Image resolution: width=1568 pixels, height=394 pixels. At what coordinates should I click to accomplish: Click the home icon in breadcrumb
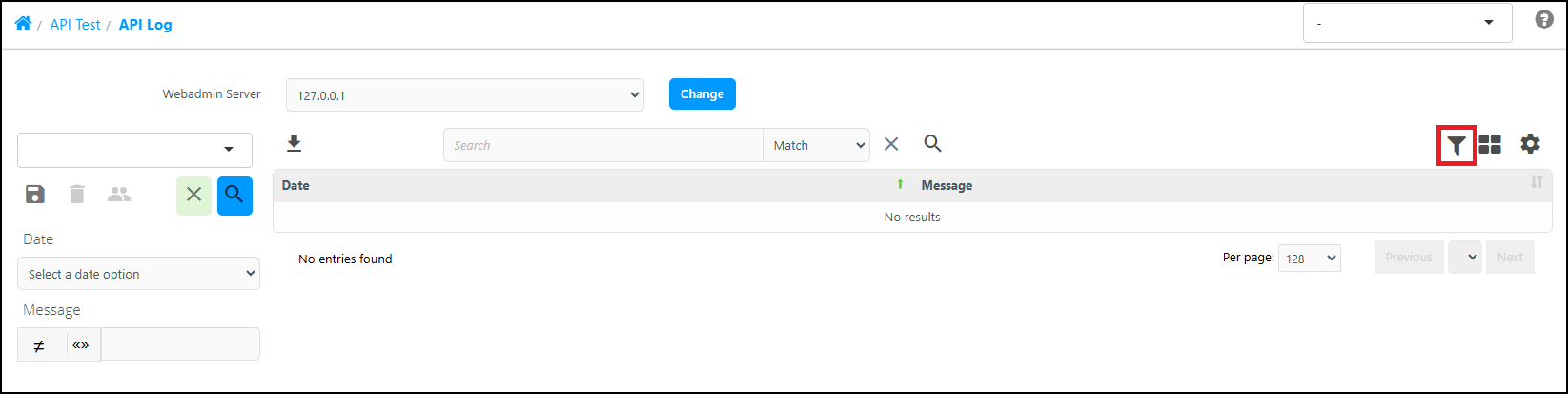point(23,24)
